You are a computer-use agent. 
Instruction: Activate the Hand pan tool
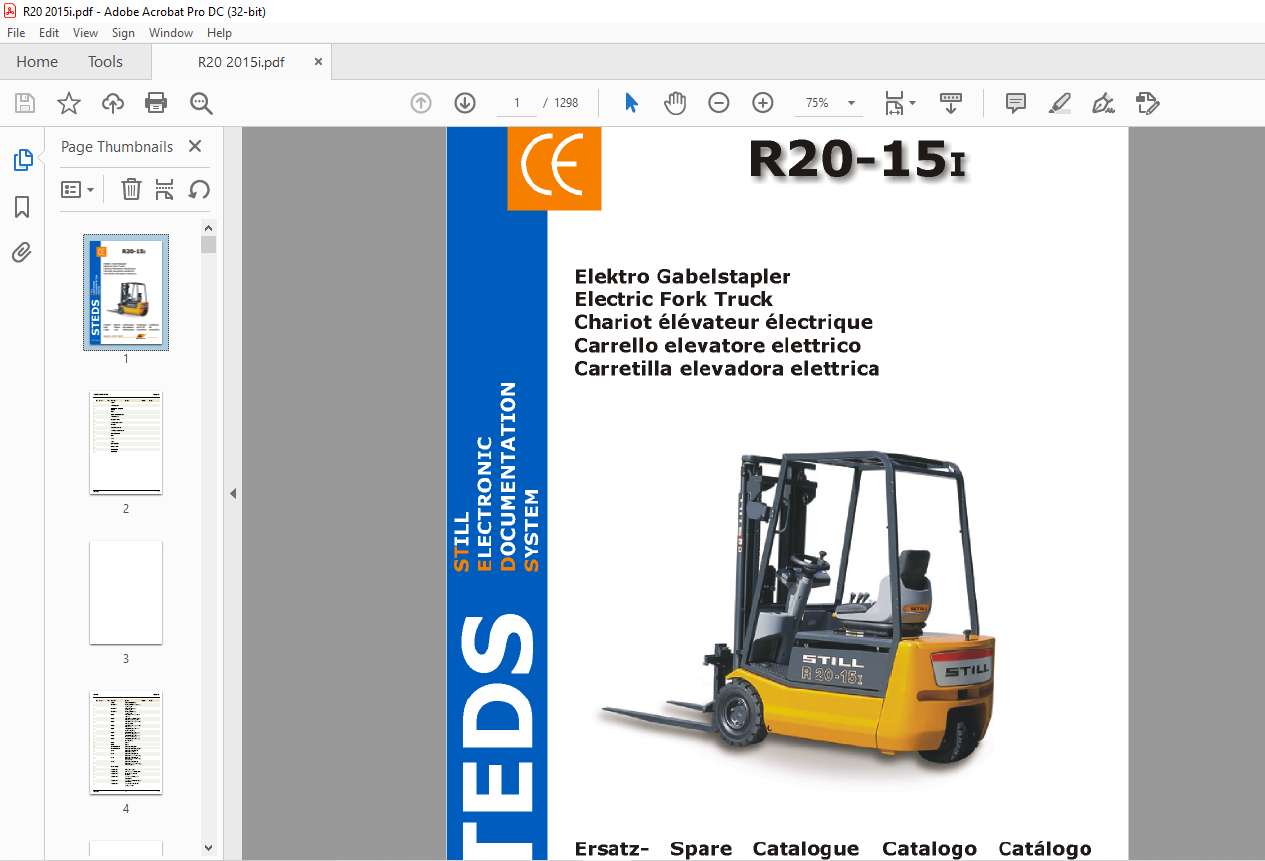[x=676, y=103]
